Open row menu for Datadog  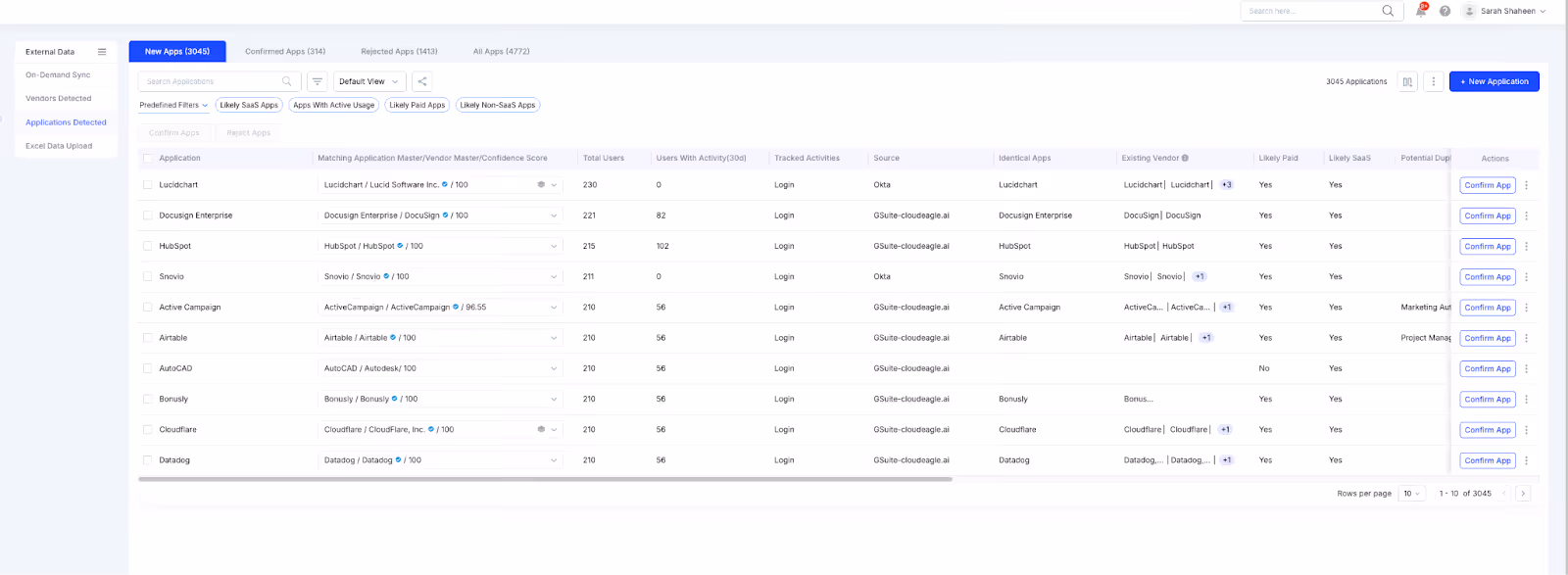pyautogui.click(x=1526, y=460)
